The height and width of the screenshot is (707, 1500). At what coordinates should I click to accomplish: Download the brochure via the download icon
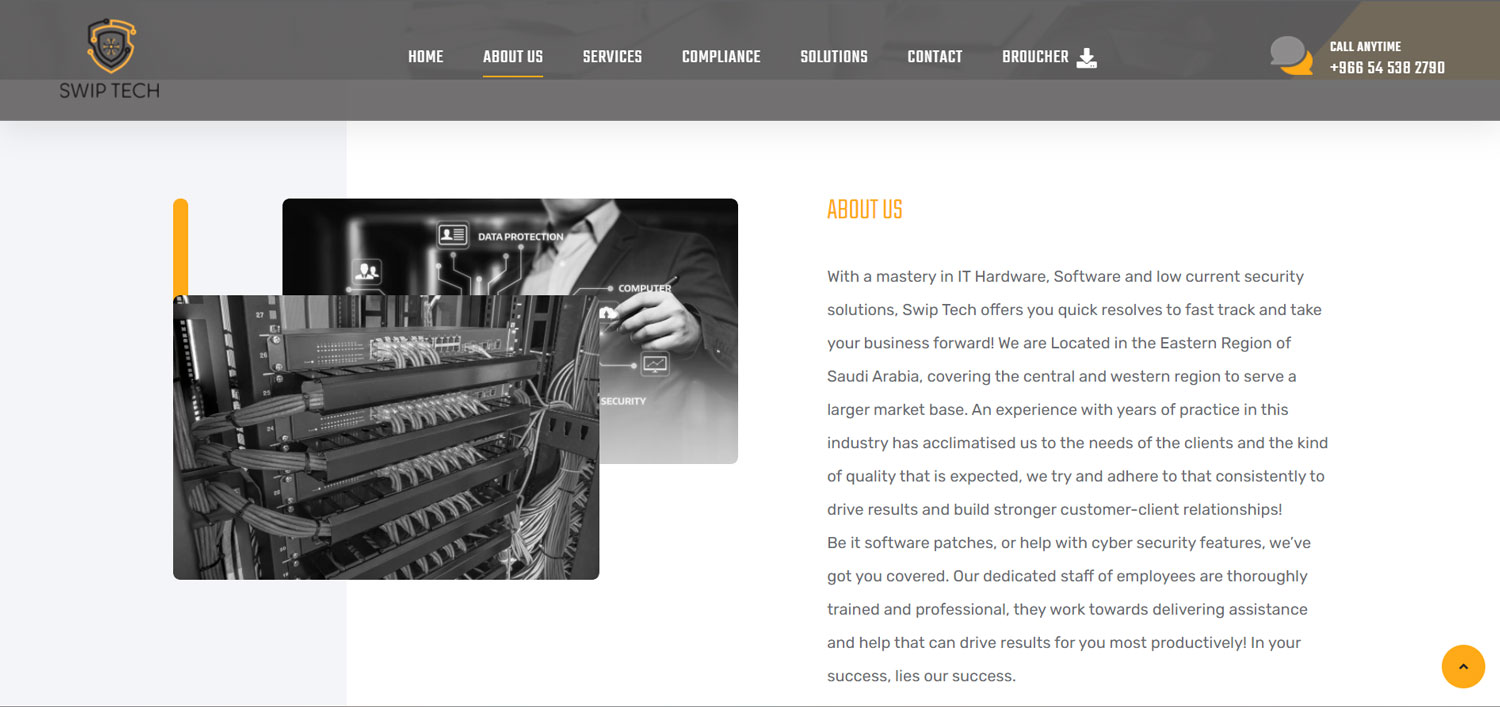click(x=1087, y=57)
